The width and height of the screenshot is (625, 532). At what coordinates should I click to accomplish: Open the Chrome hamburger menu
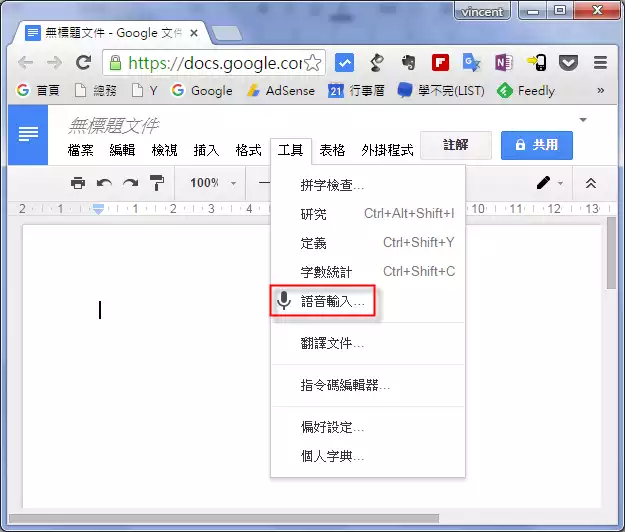[x=600, y=63]
